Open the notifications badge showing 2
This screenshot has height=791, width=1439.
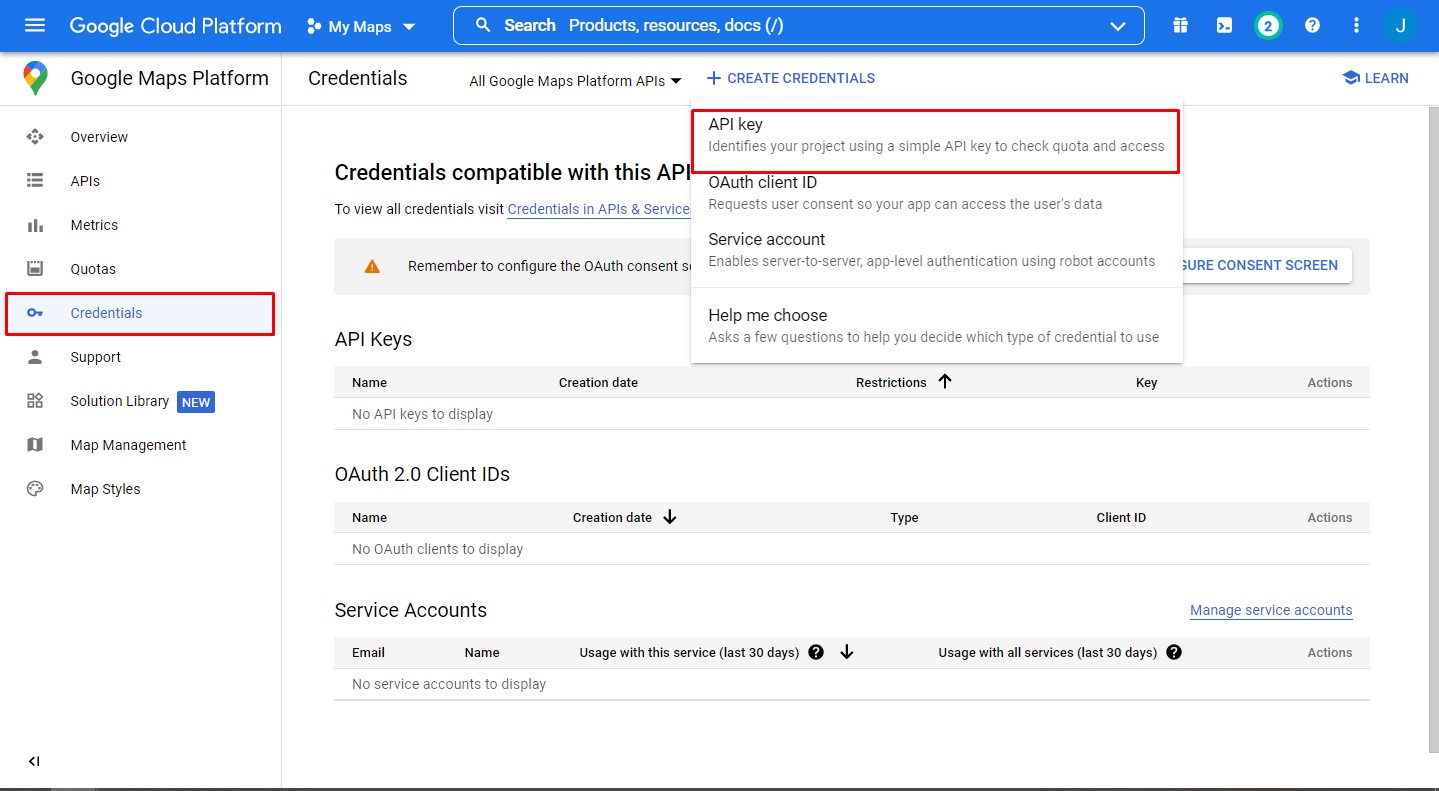click(x=1269, y=26)
